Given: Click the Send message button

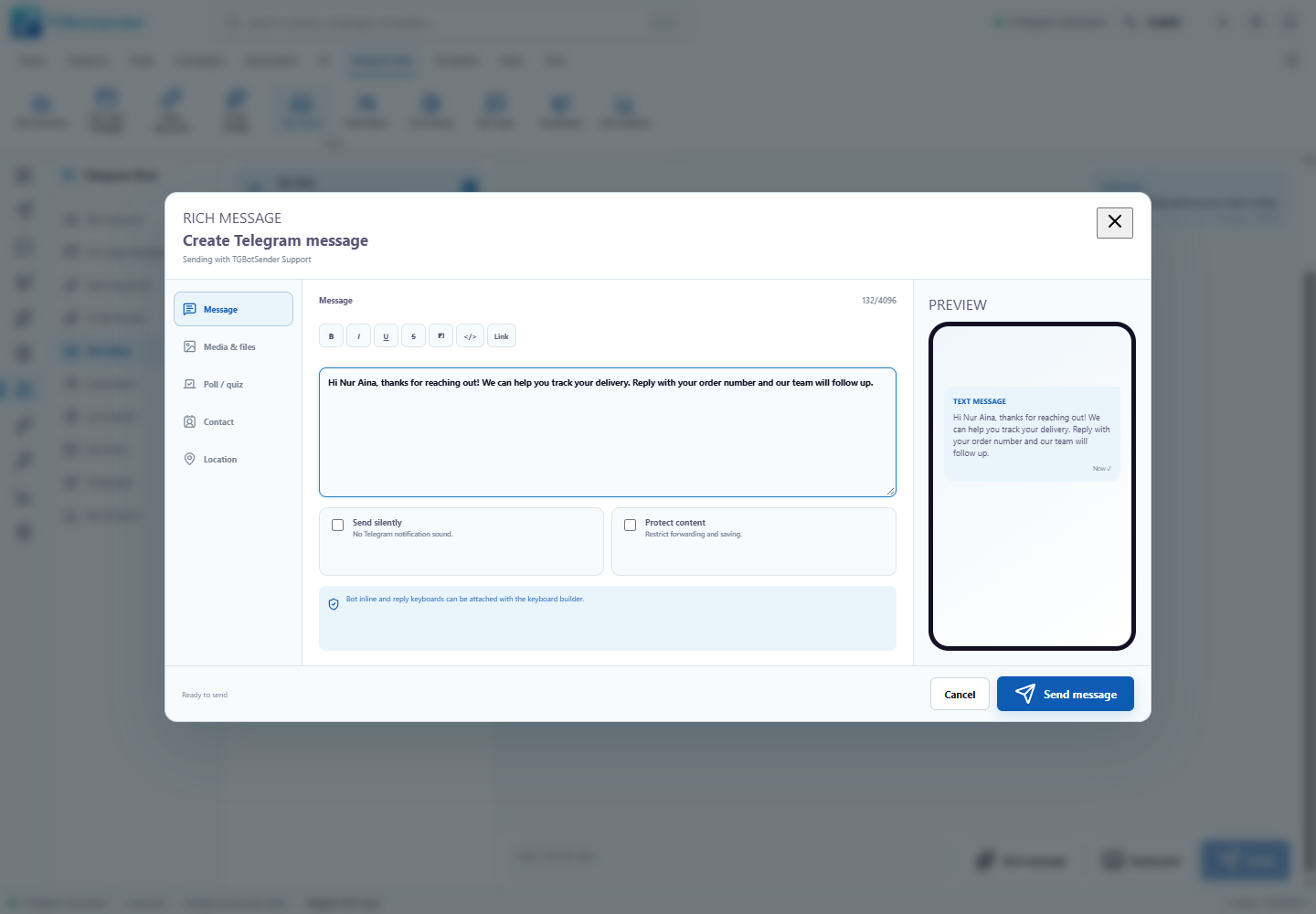Looking at the screenshot, I should point(1066,694).
